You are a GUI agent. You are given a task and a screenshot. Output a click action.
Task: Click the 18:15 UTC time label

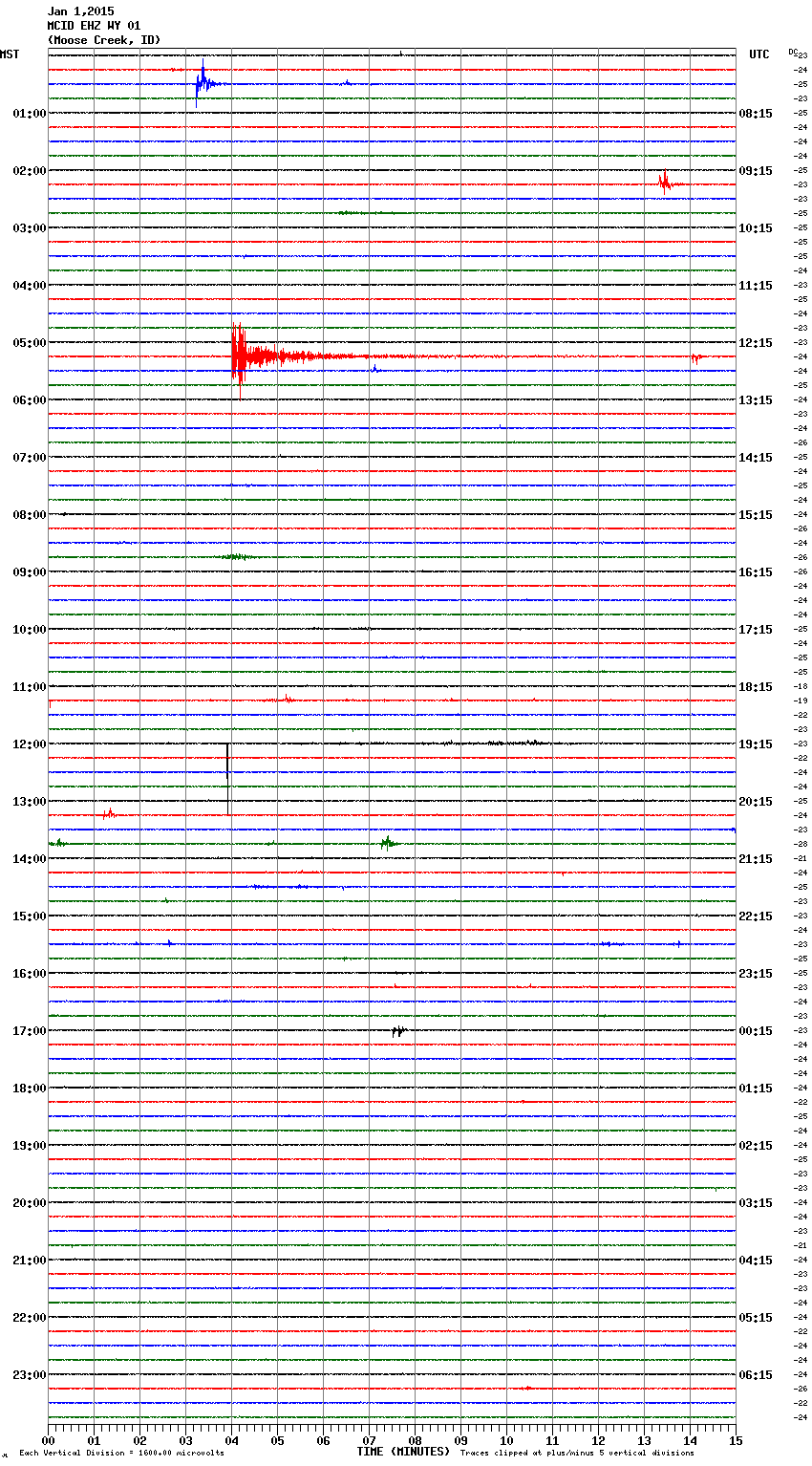coord(756,687)
